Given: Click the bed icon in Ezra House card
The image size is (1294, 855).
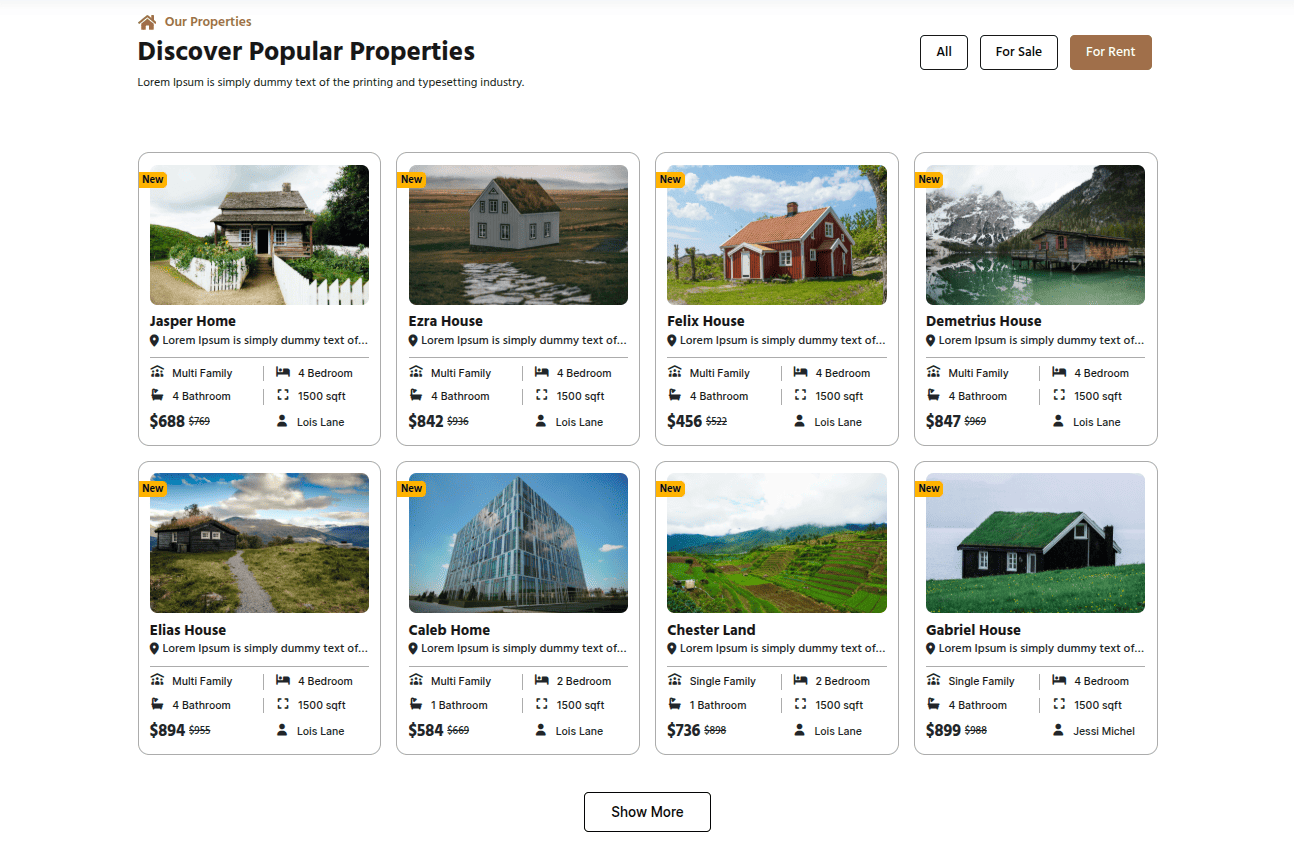Looking at the screenshot, I should coord(542,373).
